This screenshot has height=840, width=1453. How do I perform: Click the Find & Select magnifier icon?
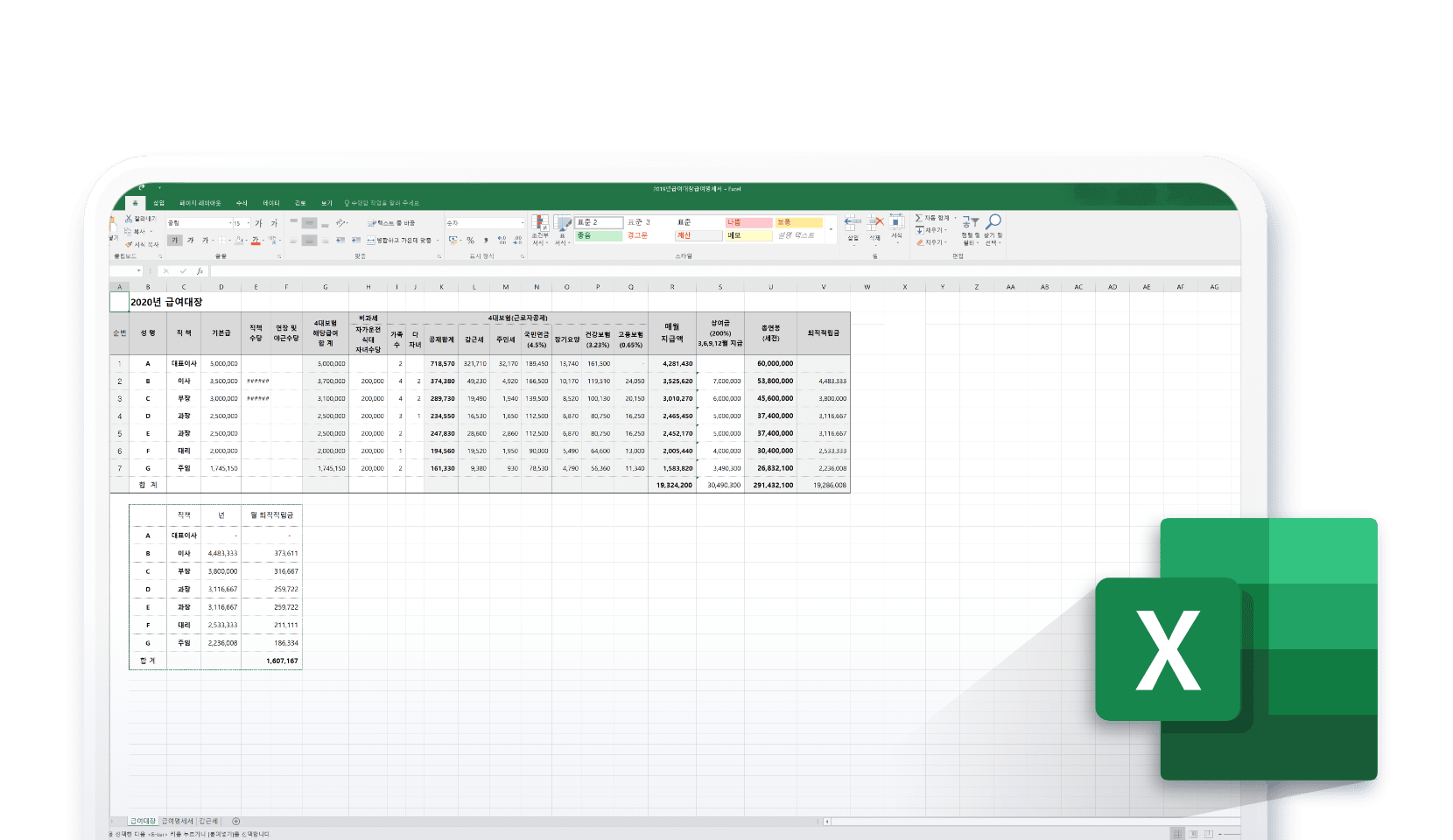click(x=993, y=223)
